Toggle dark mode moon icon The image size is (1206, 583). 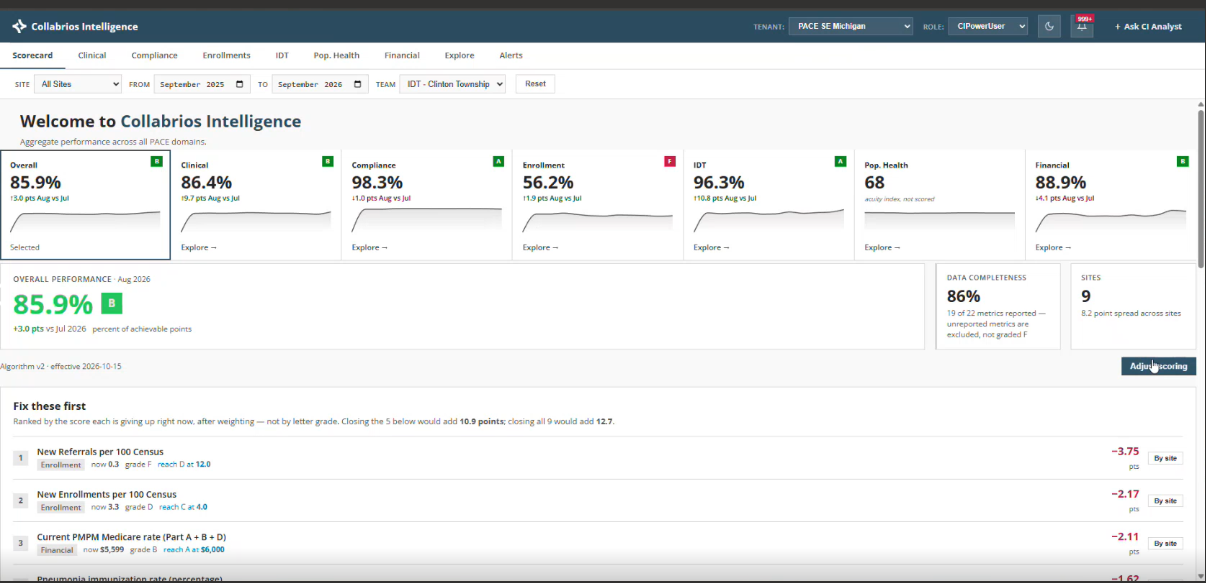(1049, 26)
